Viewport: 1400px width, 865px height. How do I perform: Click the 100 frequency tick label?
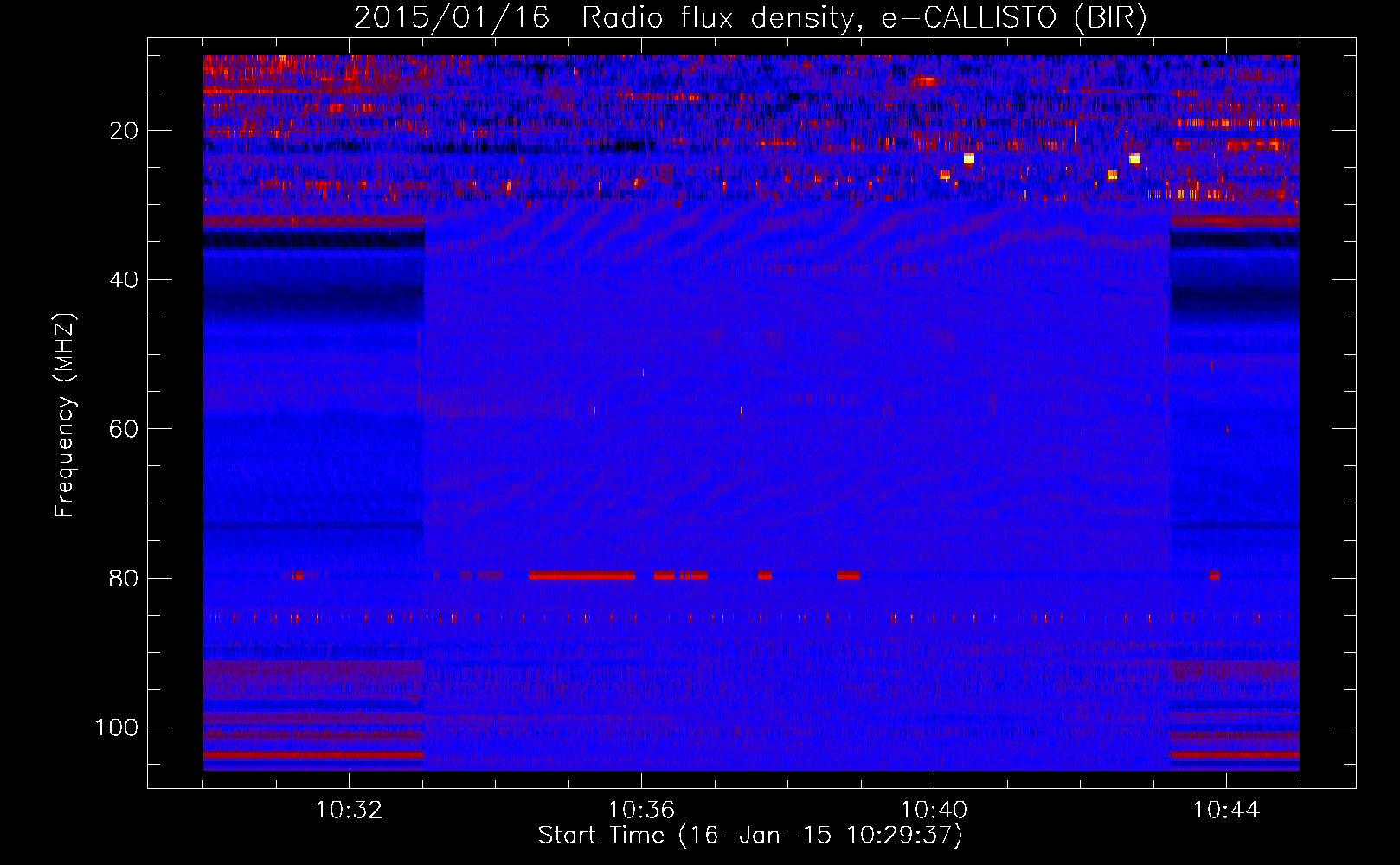coord(117,727)
